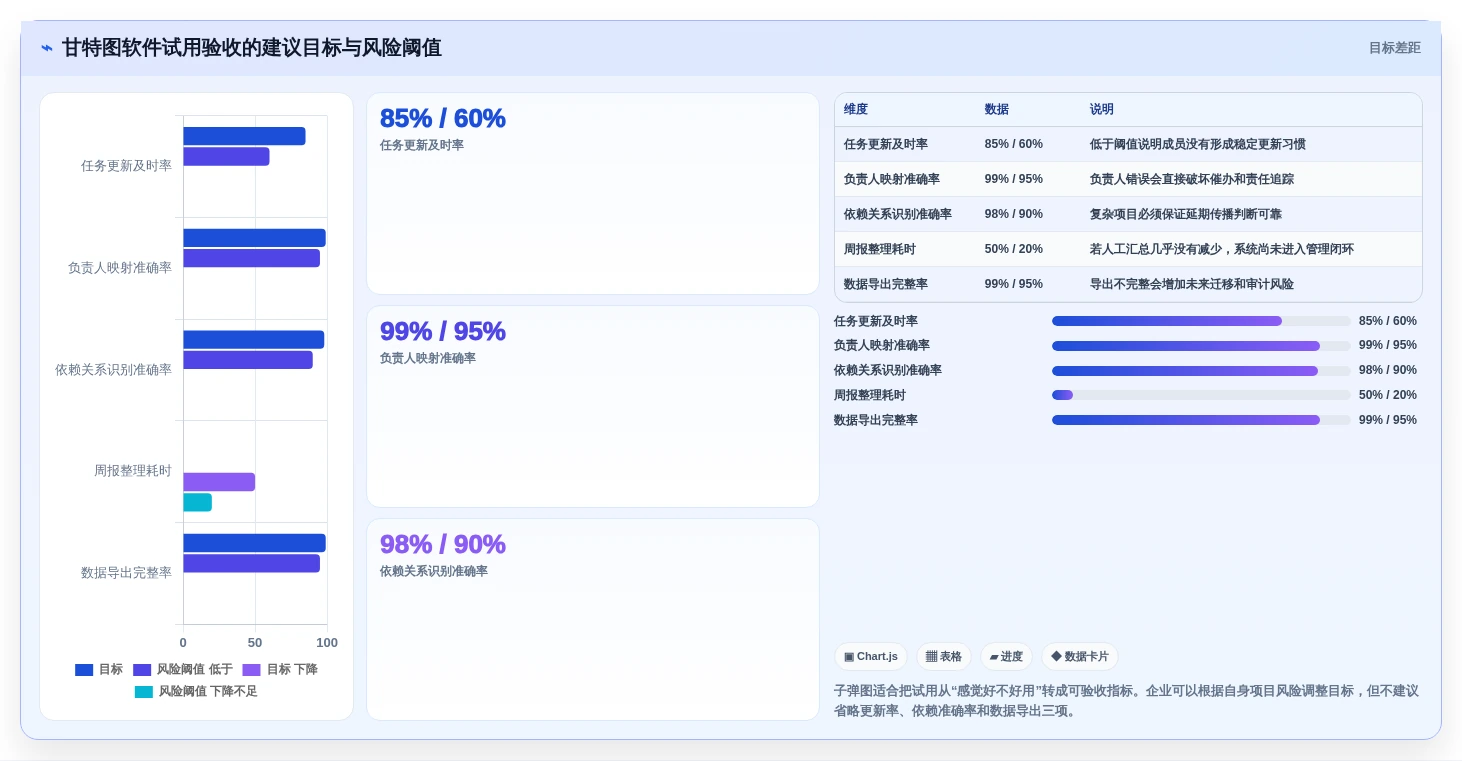Click the 85% / 60% data card
This screenshot has width=1462, height=761.
[593, 194]
